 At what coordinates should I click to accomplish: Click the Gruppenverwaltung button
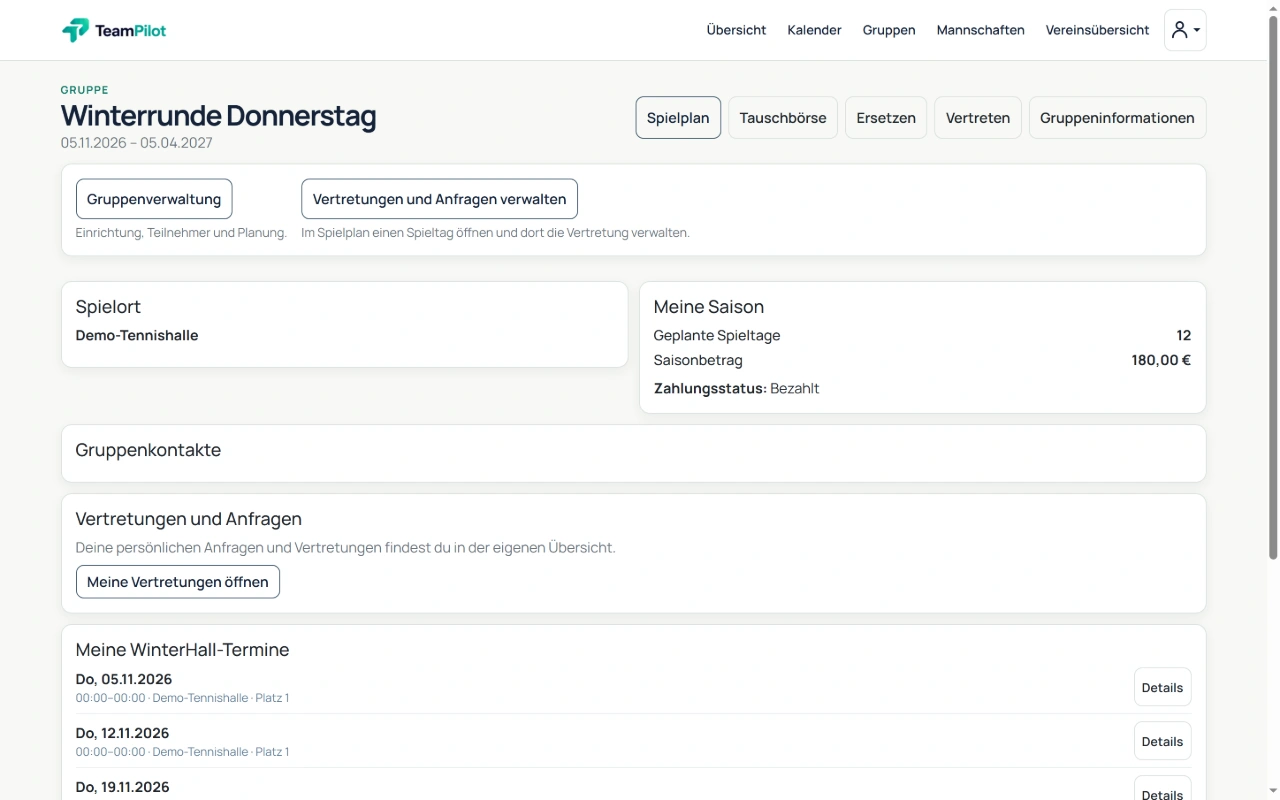154,199
